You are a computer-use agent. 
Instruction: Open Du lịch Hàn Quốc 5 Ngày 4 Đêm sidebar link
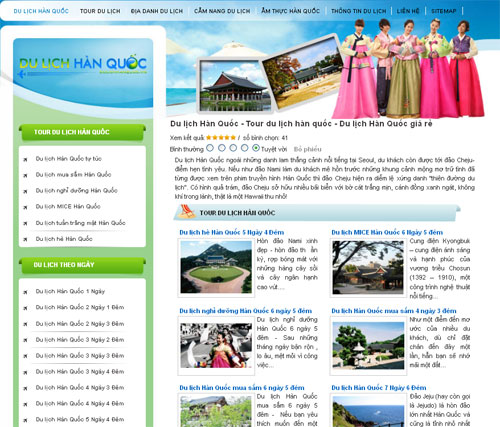click(x=80, y=419)
